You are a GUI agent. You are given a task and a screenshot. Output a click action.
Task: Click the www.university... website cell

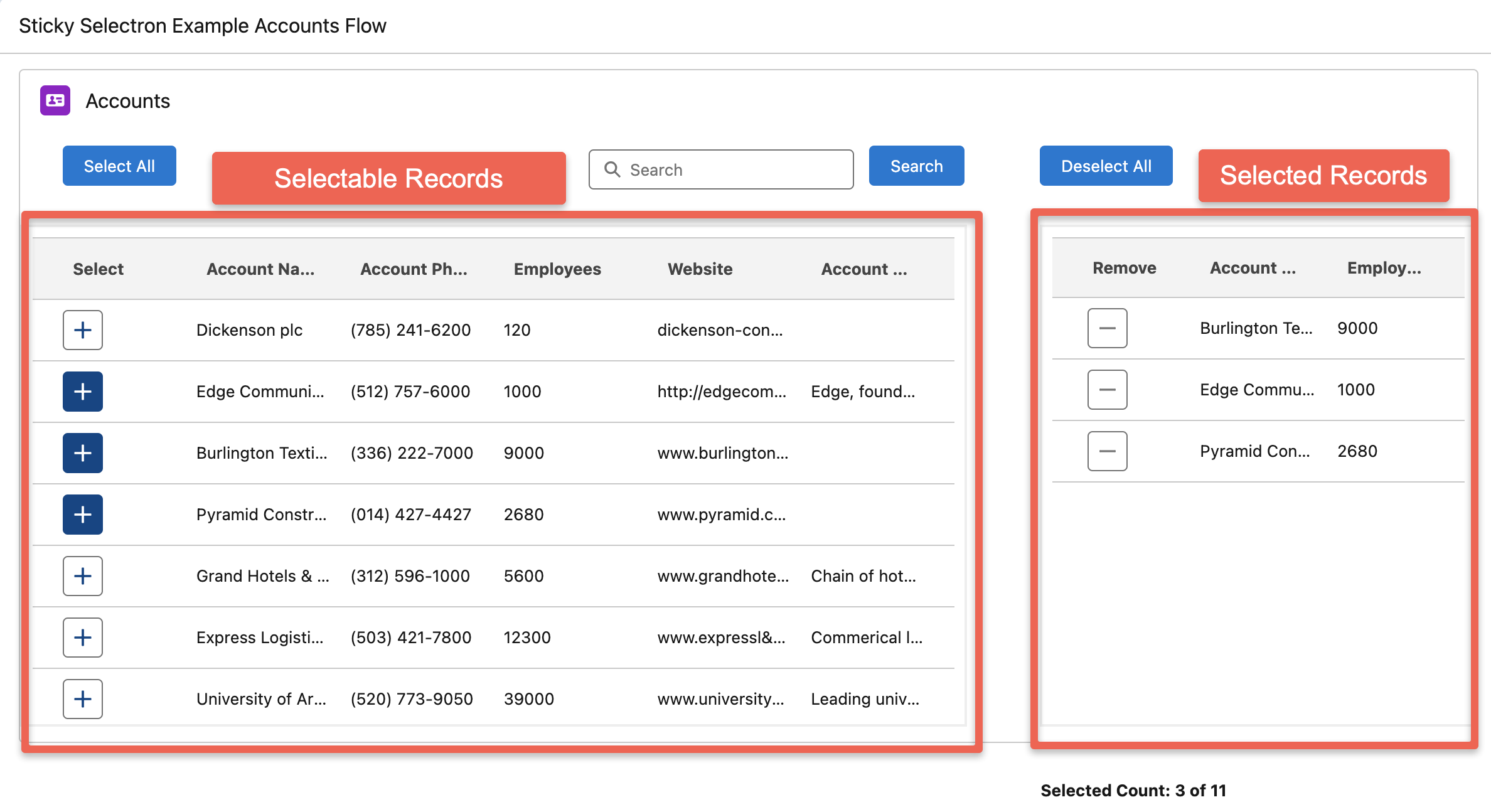pyautogui.click(x=721, y=699)
